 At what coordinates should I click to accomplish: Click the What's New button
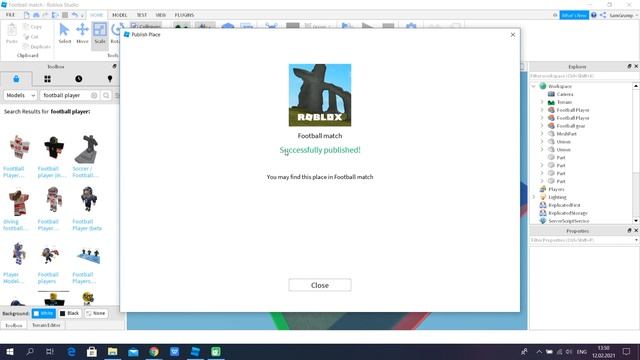pos(574,15)
